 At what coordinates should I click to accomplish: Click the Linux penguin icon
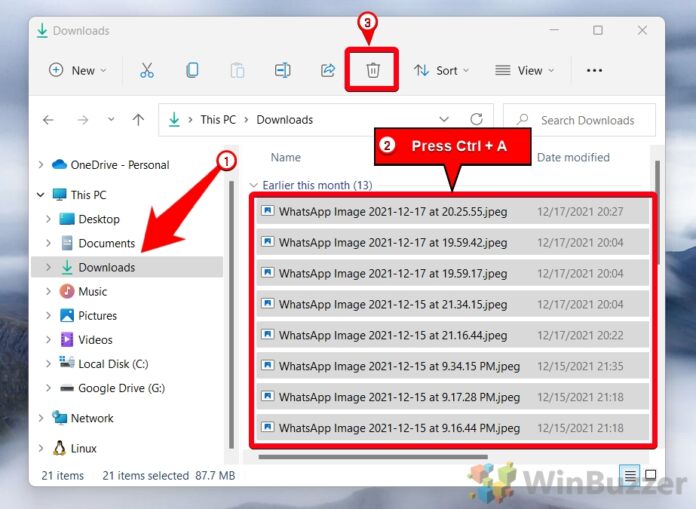click(x=59, y=448)
